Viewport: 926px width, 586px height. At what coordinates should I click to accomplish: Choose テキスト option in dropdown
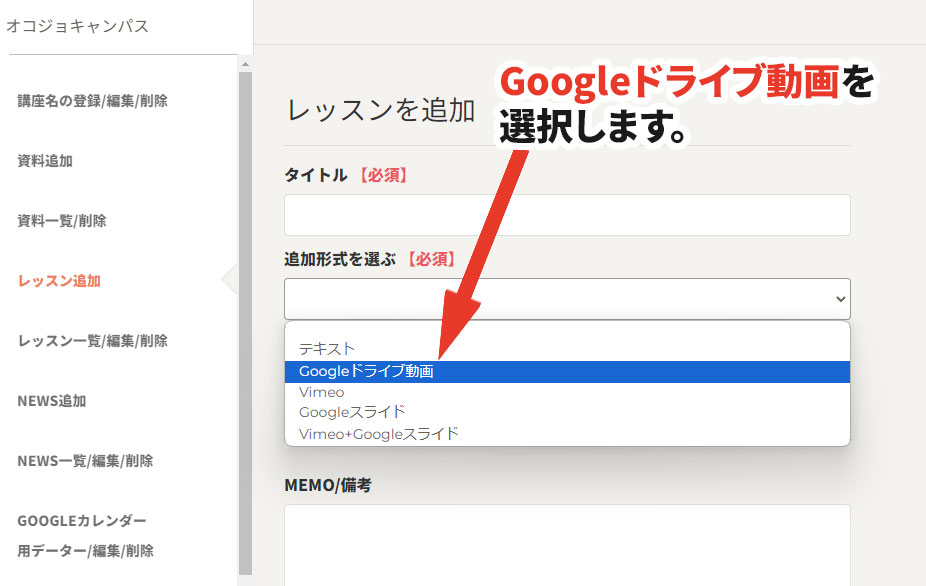(567, 349)
